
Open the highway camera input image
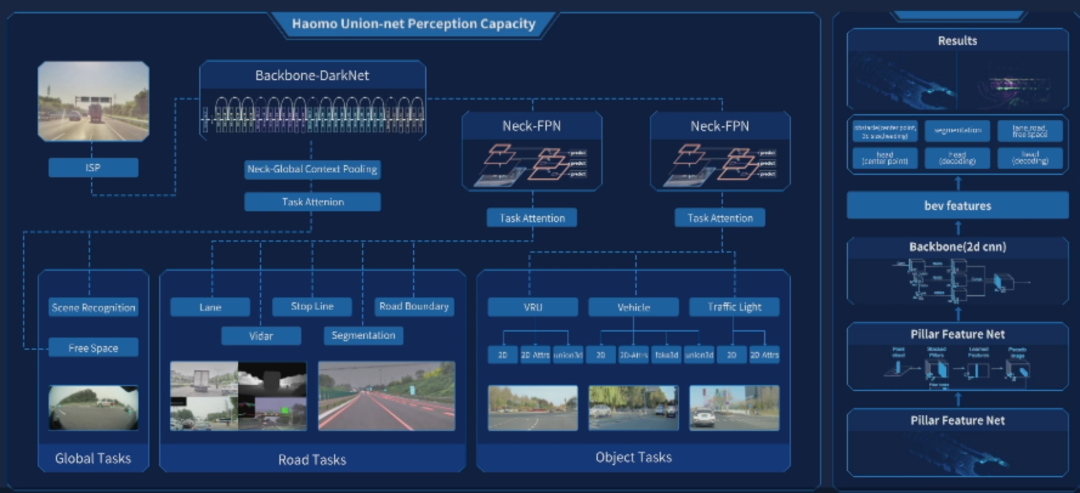(x=94, y=101)
